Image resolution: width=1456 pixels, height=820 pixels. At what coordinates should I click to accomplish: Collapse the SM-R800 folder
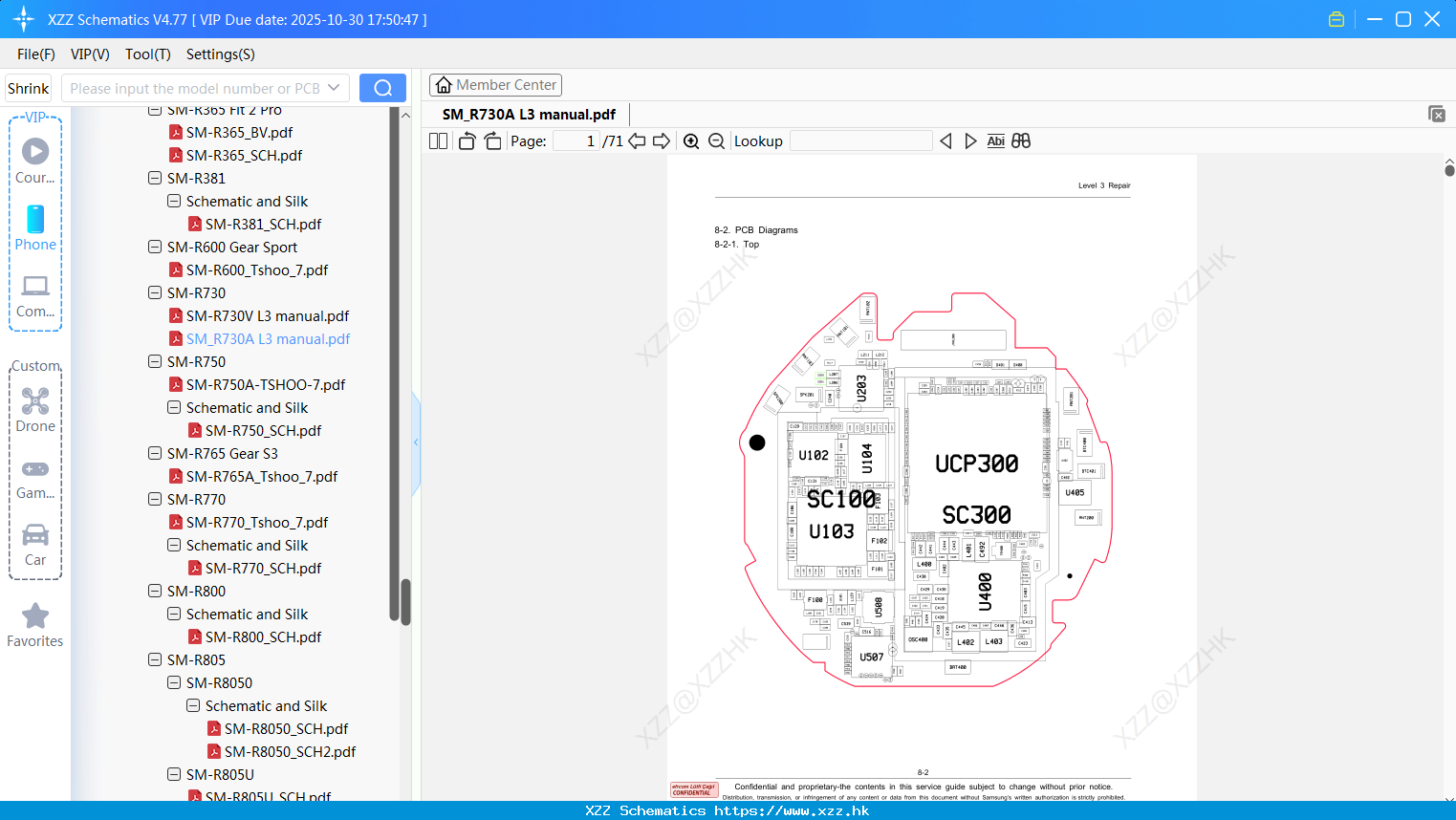[x=155, y=591]
